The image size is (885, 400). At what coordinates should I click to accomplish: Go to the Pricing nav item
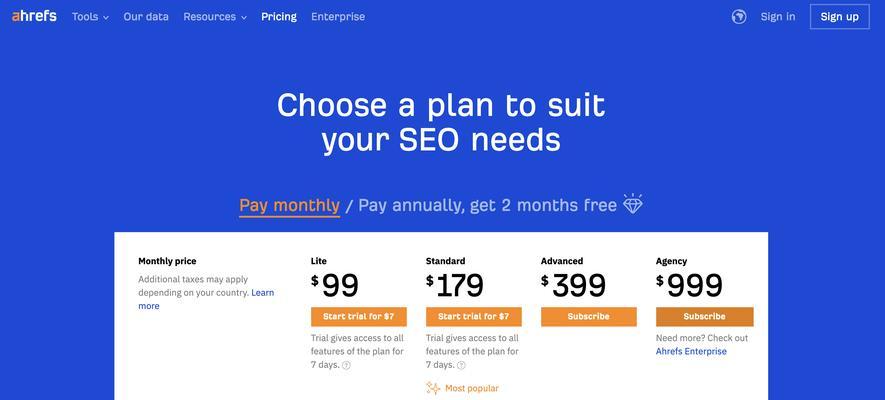coord(279,17)
